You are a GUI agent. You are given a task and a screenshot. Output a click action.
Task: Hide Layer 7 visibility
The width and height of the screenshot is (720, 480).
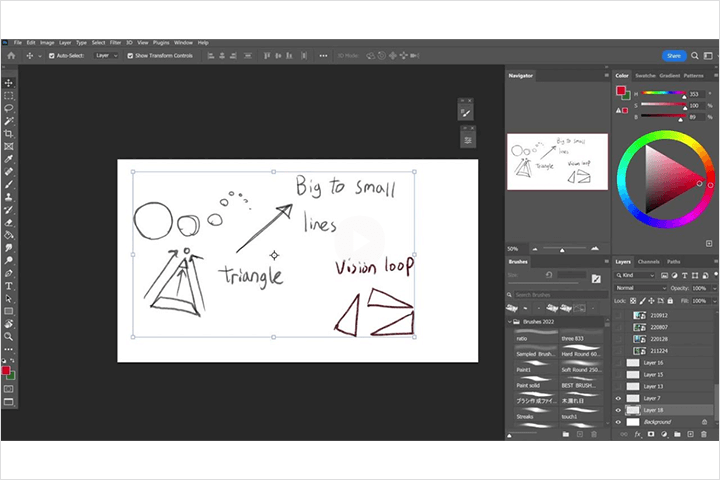[618, 398]
